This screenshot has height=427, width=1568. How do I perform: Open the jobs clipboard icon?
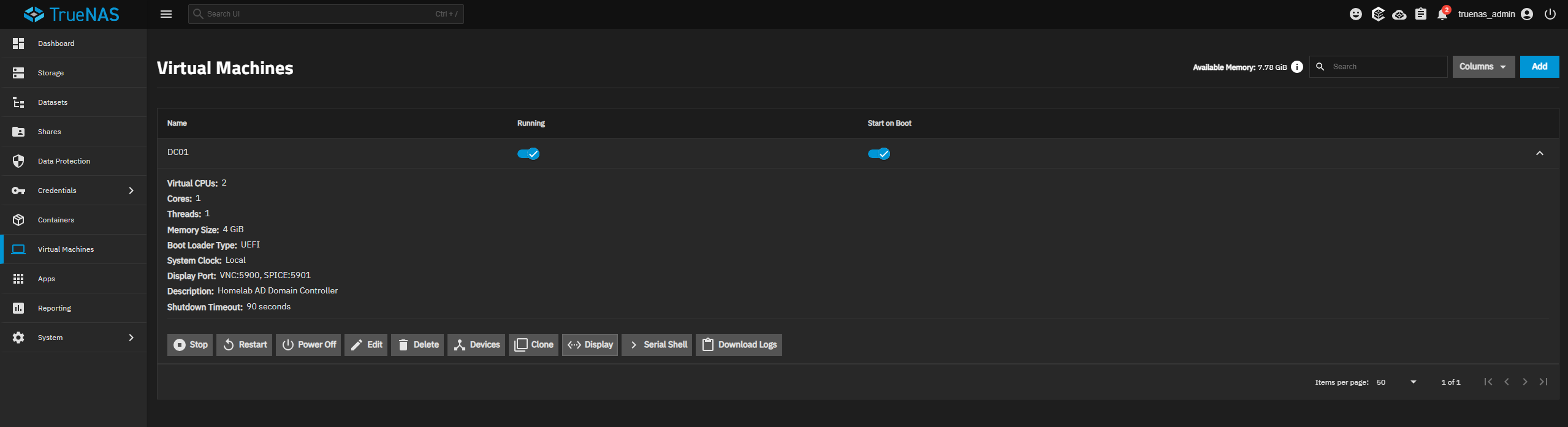1421,14
